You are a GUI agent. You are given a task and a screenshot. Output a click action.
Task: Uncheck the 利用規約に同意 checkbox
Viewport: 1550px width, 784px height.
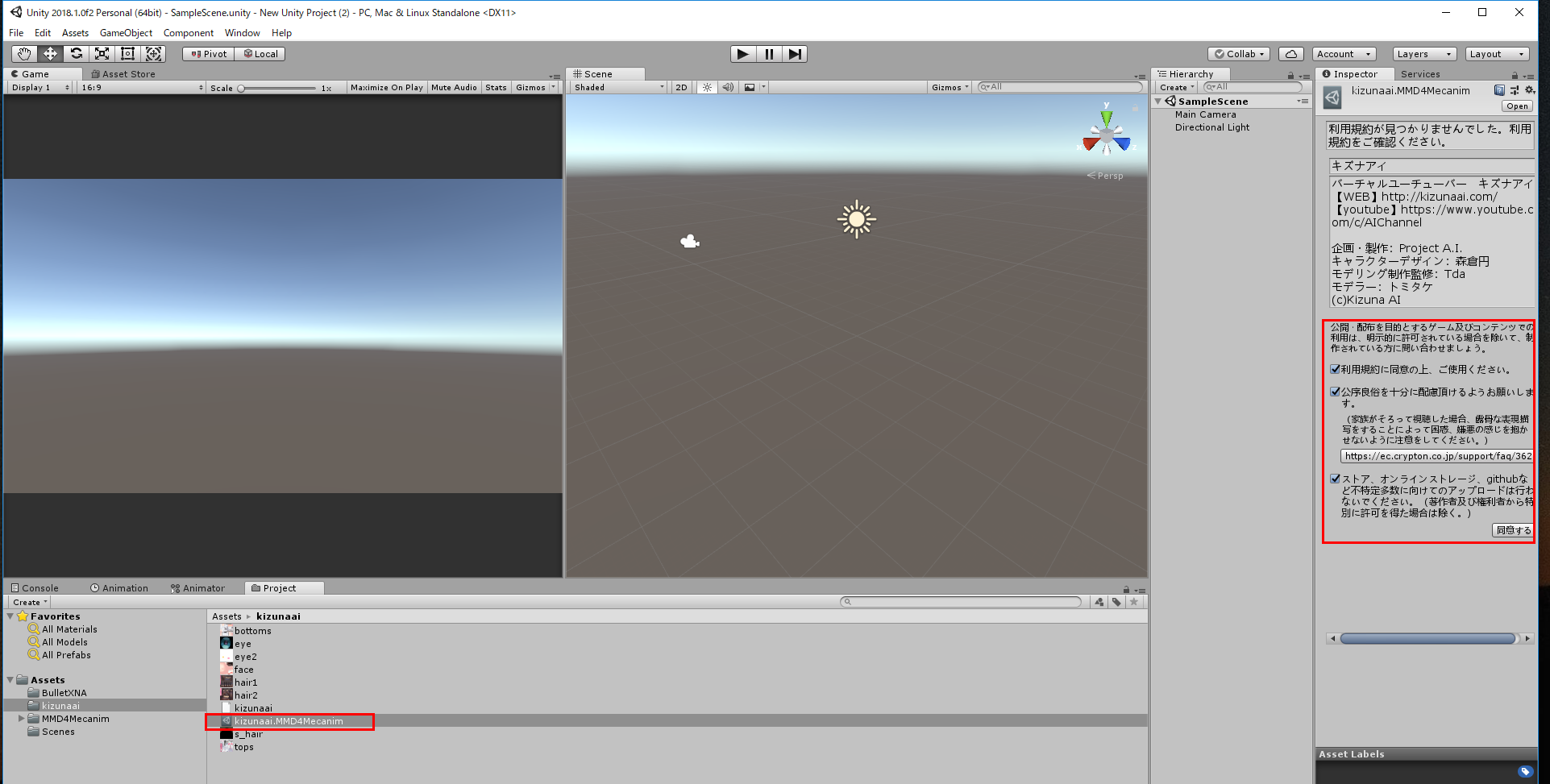pyautogui.click(x=1335, y=369)
